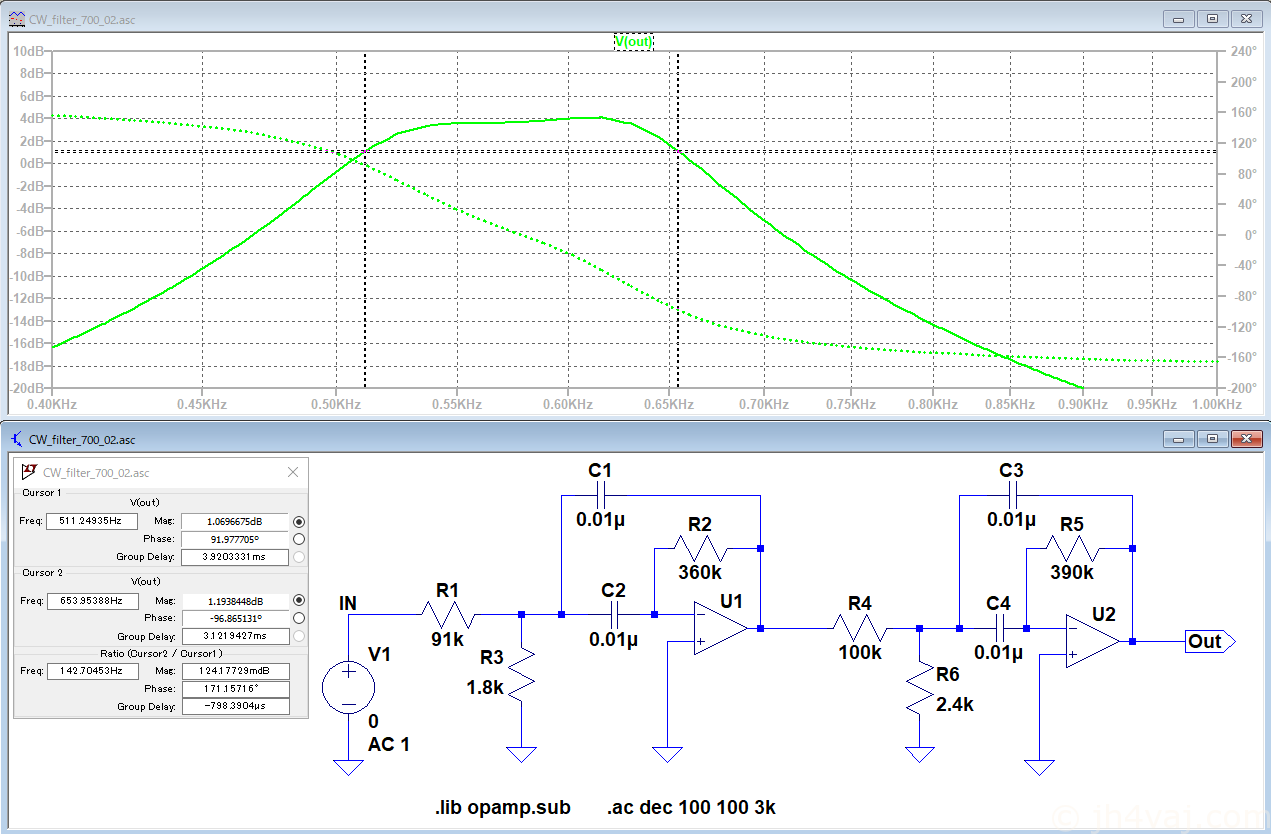Select Cursor 2 Mag radio button
The height and width of the screenshot is (834, 1271).
[298, 600]
